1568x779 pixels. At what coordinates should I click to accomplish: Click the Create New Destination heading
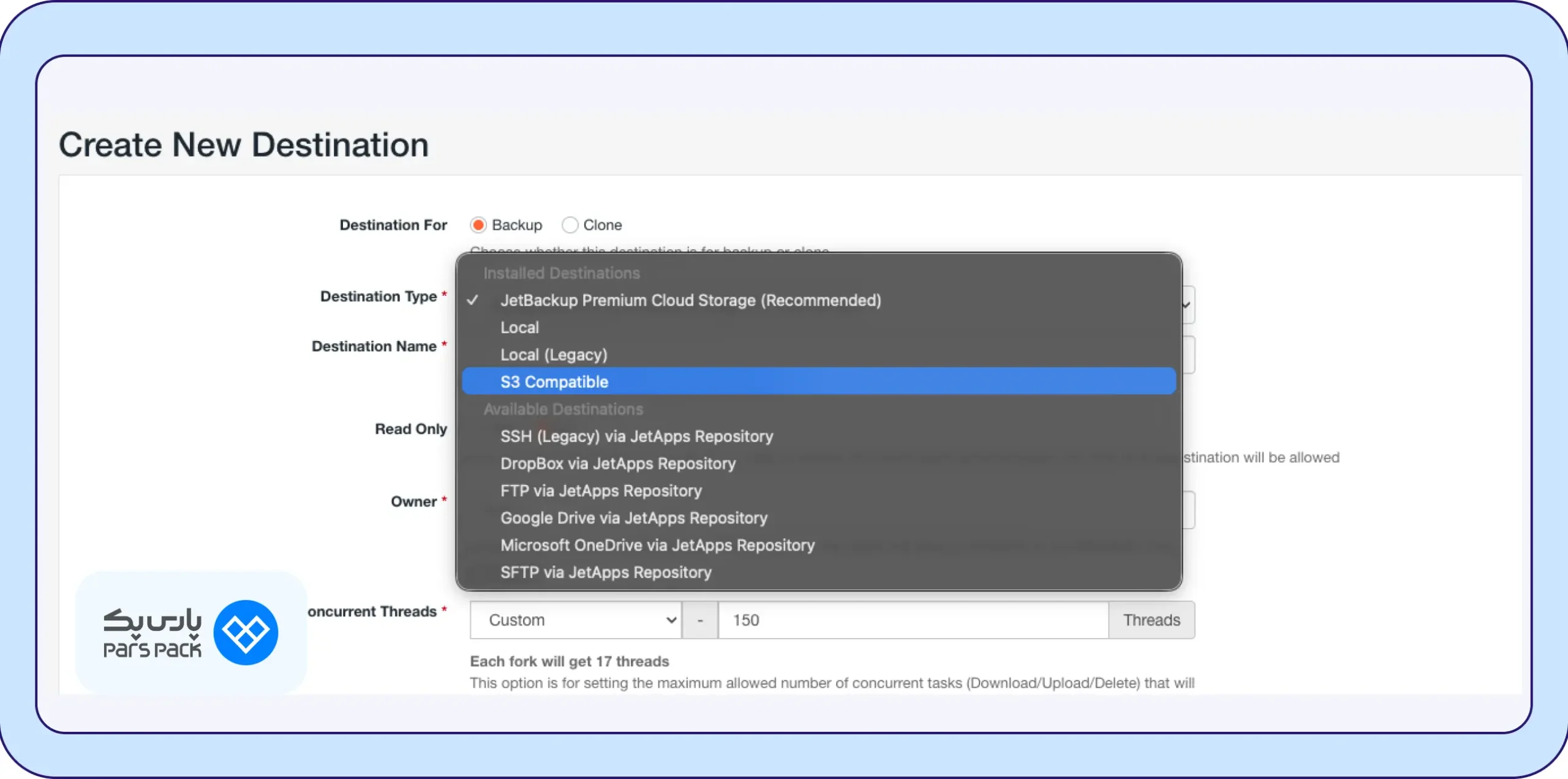(x=244, y=145)
